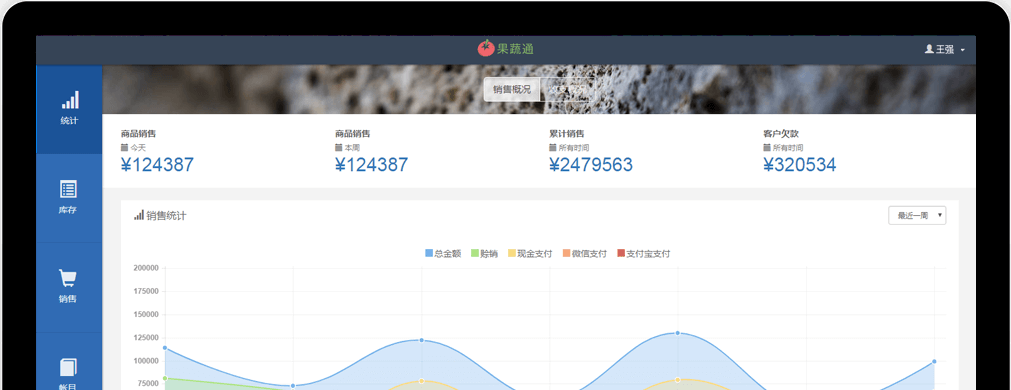Open the 最近一周 time range dropdown
Screen dimensions: 1011x390
point(917,216)
